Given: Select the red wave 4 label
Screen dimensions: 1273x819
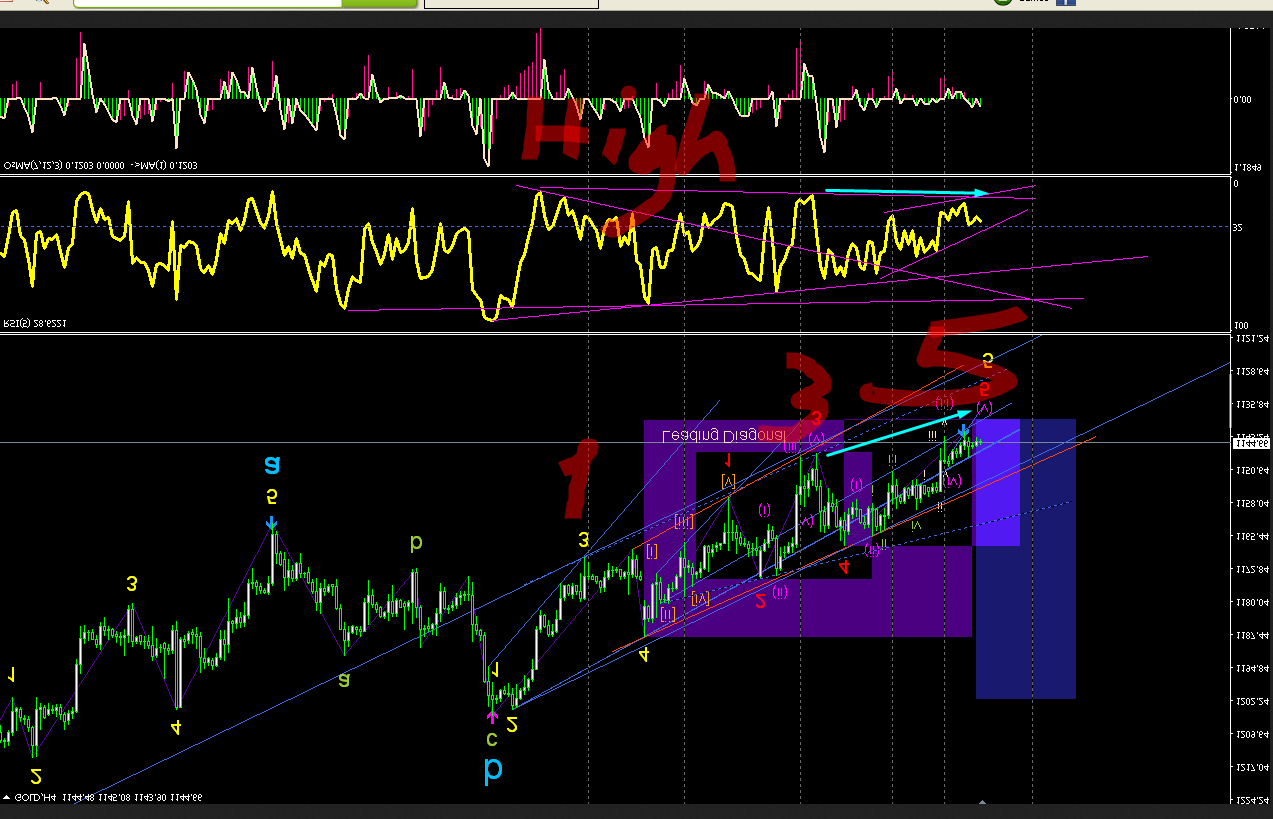Looking at the screenshot, I should 845,567.
